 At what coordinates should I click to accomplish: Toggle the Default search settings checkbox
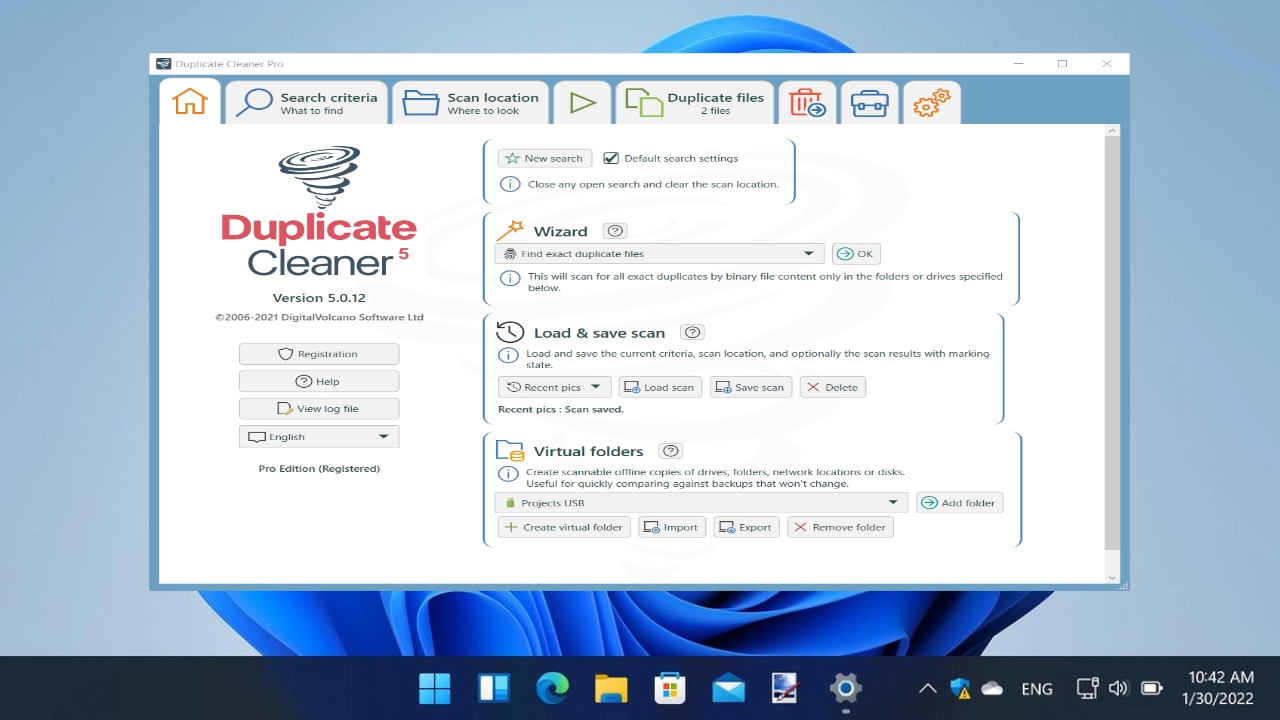(611, 158)
